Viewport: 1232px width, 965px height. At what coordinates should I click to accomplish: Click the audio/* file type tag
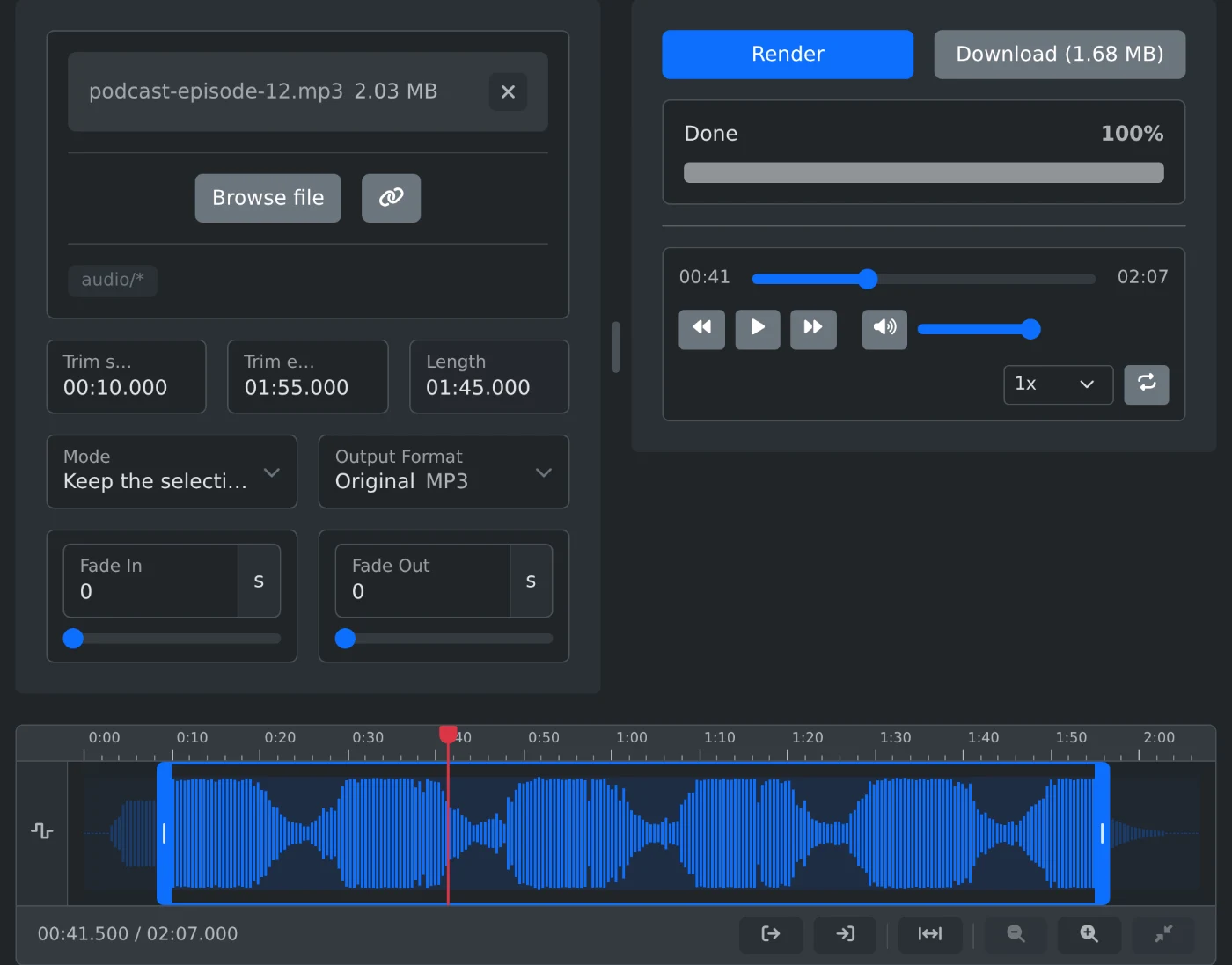(x=113, y=280)
